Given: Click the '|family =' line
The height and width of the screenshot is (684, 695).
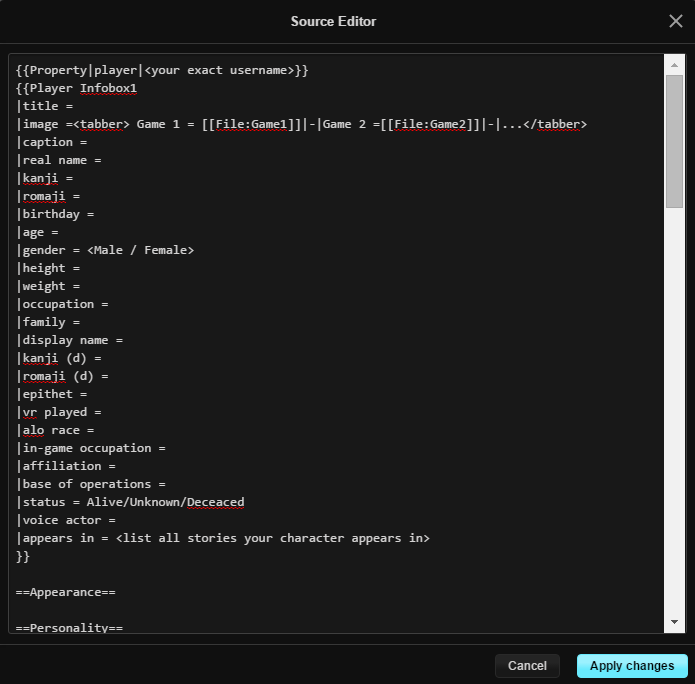Looking at the screenshot, I should pos(48,322).
